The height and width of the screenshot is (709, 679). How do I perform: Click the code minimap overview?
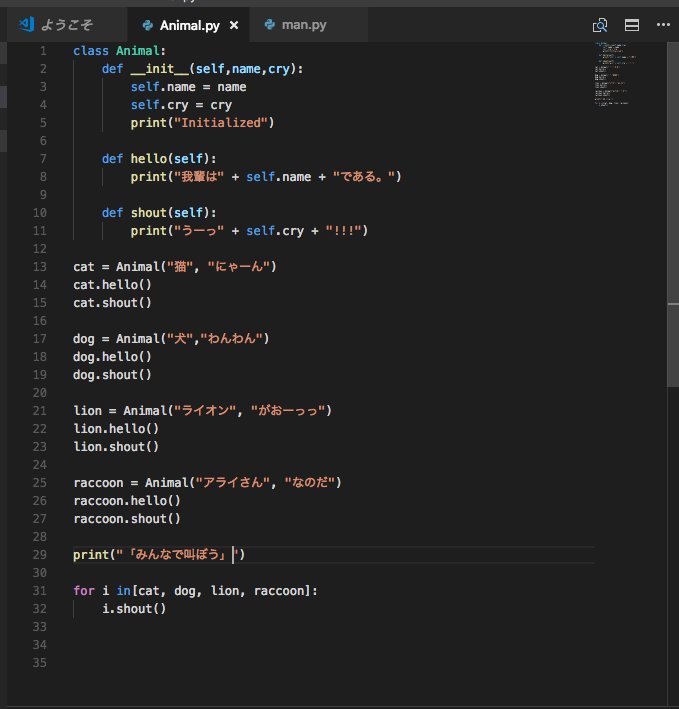point(616,74)
